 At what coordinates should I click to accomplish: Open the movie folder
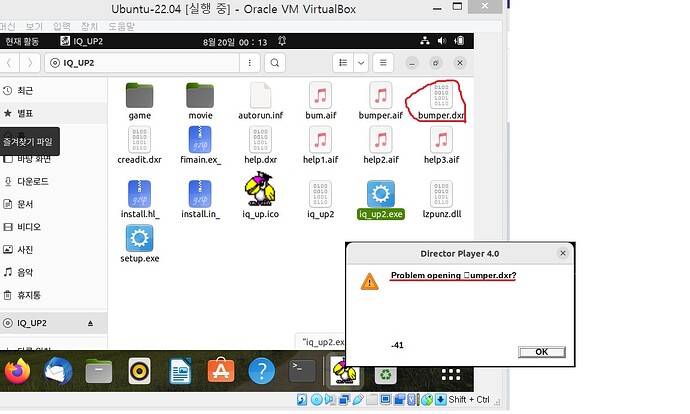click(200, 101)
